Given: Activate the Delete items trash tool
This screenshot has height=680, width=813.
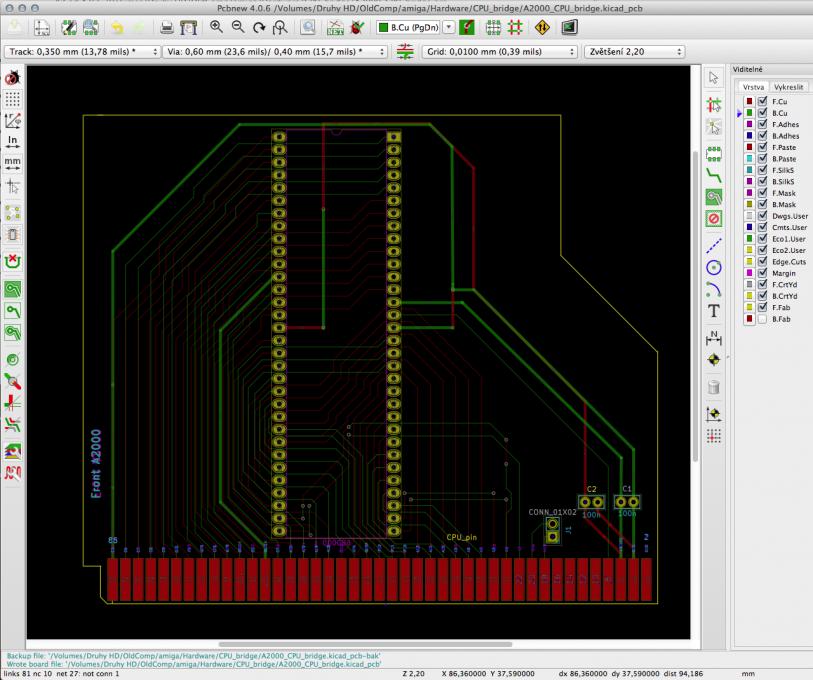Looking at the screenshot, I should pos(714,387).
